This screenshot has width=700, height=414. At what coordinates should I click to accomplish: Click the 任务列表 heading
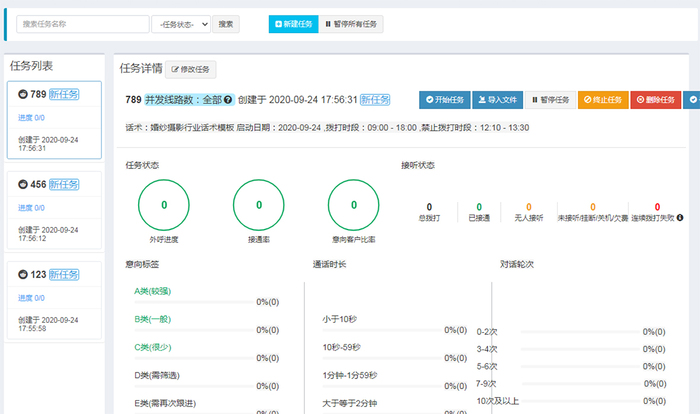pos(31,66)
